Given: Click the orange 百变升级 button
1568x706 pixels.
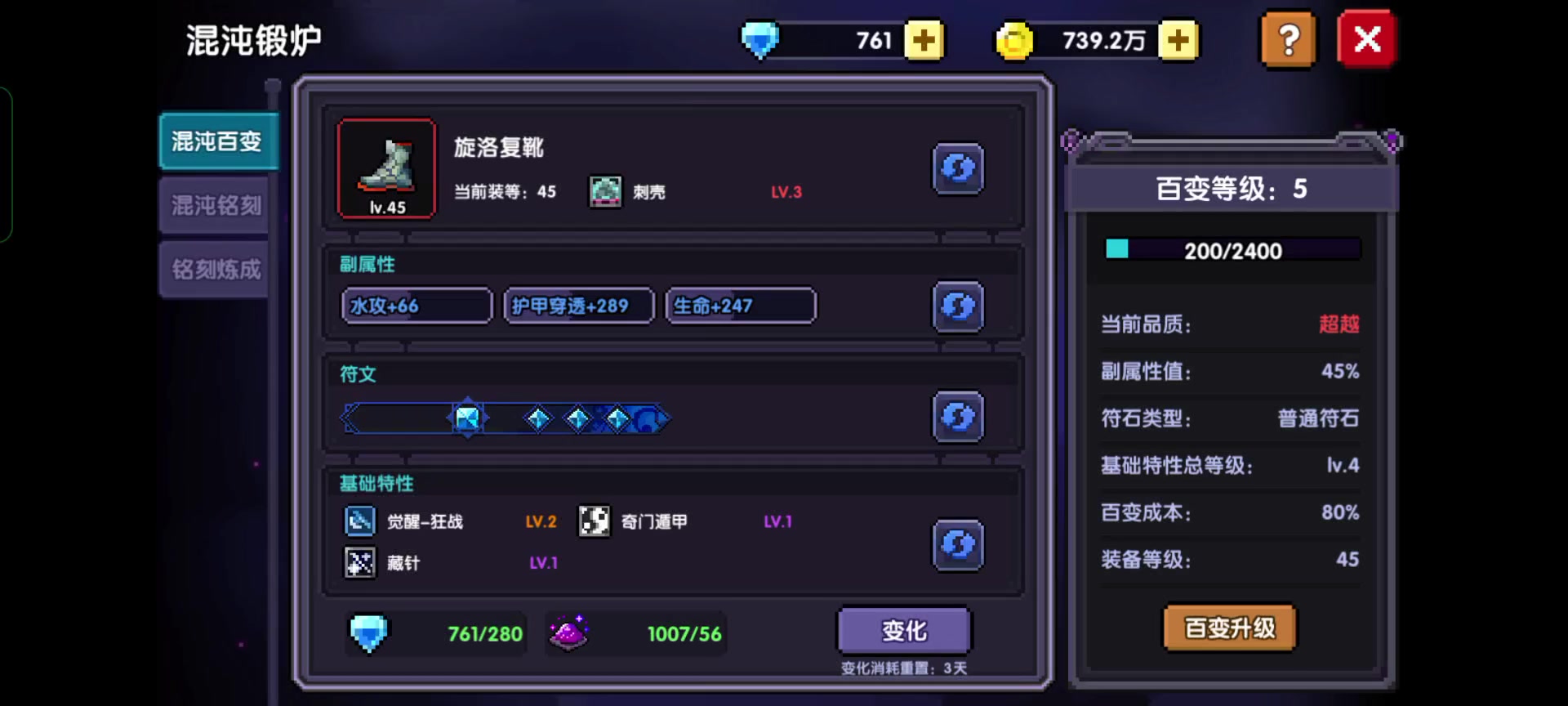Looking at the screenshot, I should pyautogui.click(x=1229, y=628).
